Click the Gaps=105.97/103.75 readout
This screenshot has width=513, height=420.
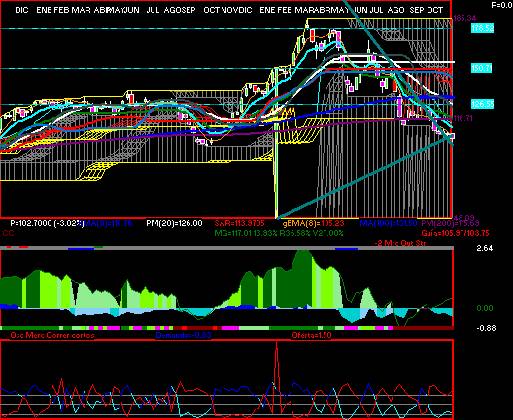[x=455, y=233]
